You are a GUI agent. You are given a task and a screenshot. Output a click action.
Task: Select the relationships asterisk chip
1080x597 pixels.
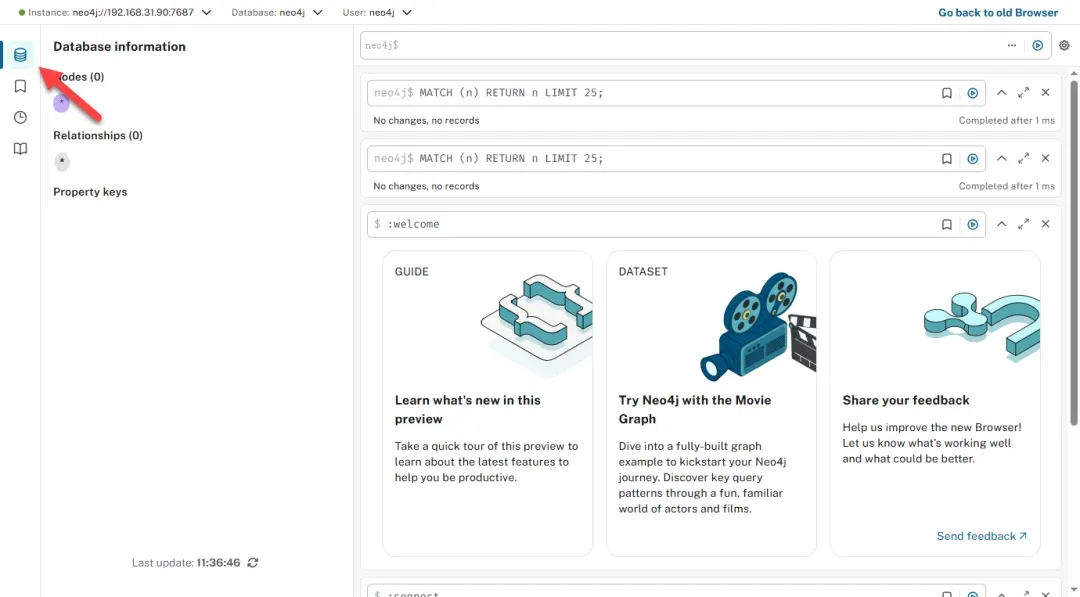tap(62, 162)
